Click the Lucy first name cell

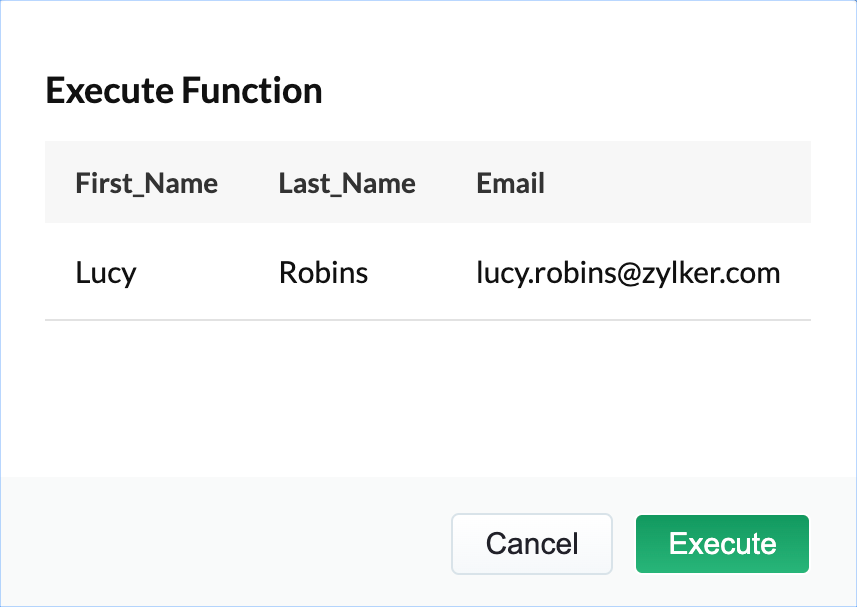click(106, 272)
